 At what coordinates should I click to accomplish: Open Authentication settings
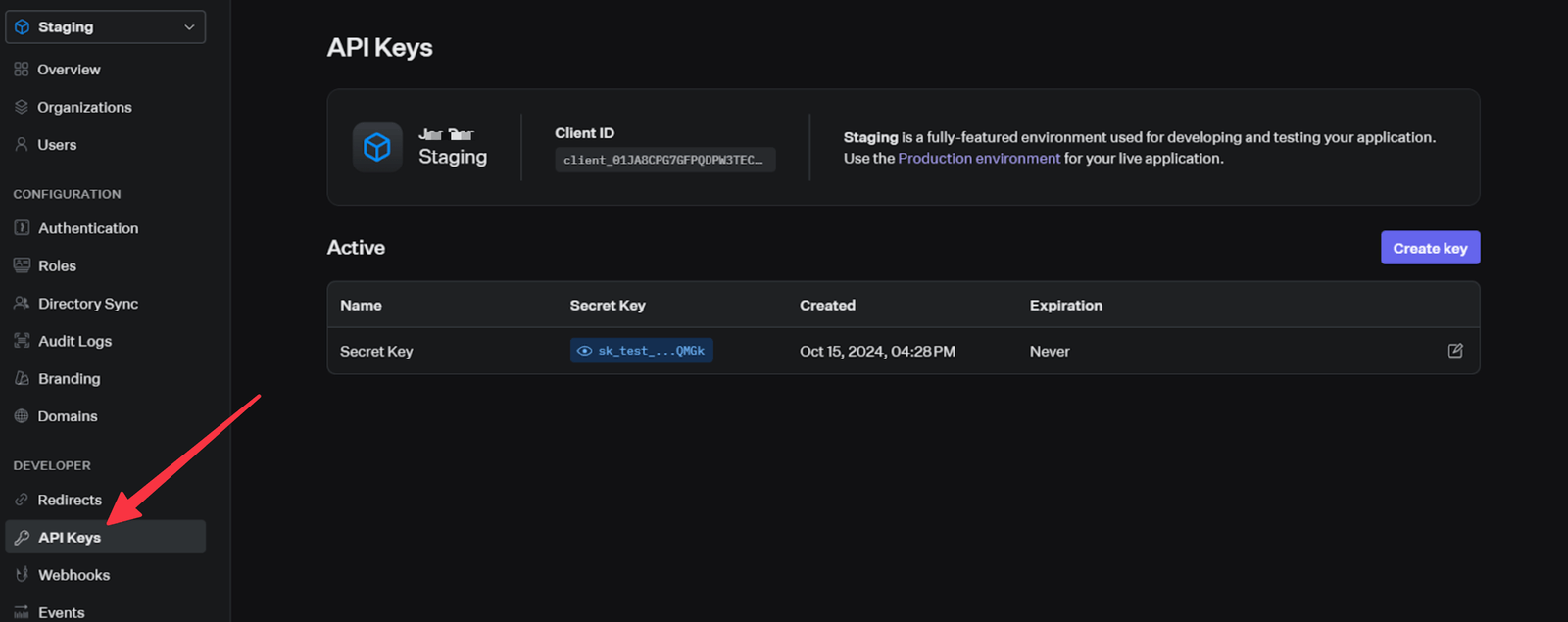click(88, 228)
